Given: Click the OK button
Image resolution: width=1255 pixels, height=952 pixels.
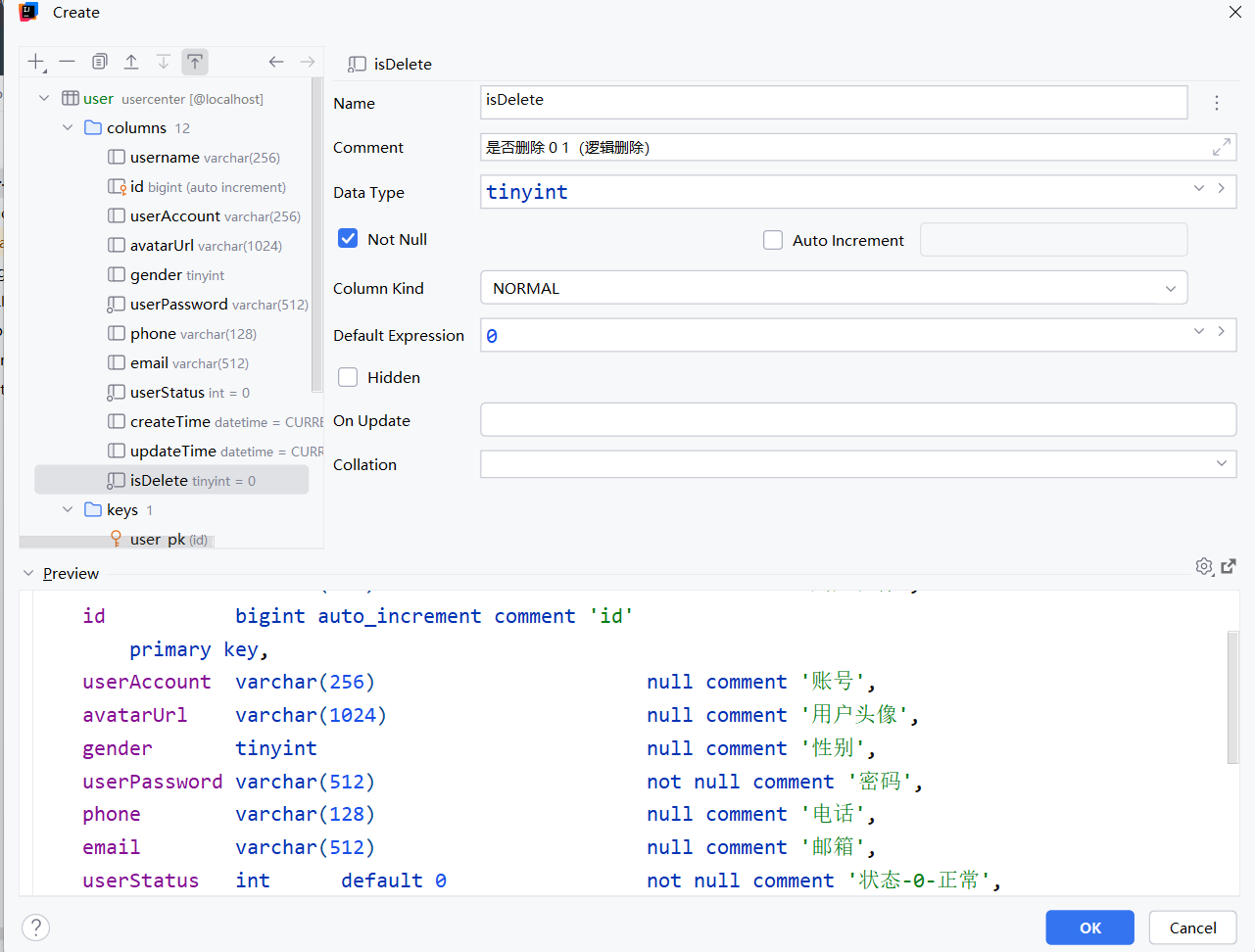Looking at the screenshot, I should click(x=1089, y=928).
